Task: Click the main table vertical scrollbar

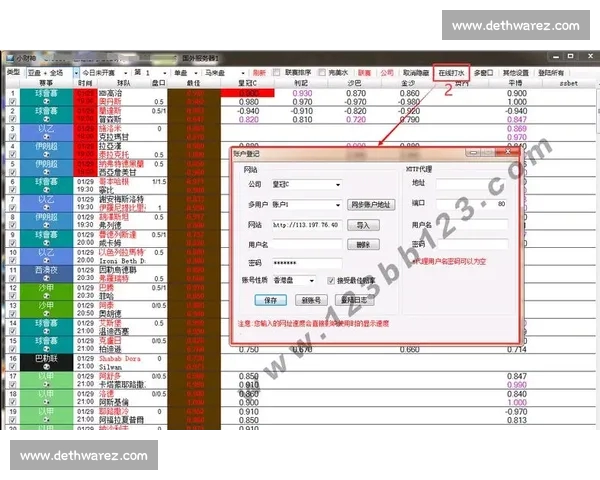Action: coord(598,111)
